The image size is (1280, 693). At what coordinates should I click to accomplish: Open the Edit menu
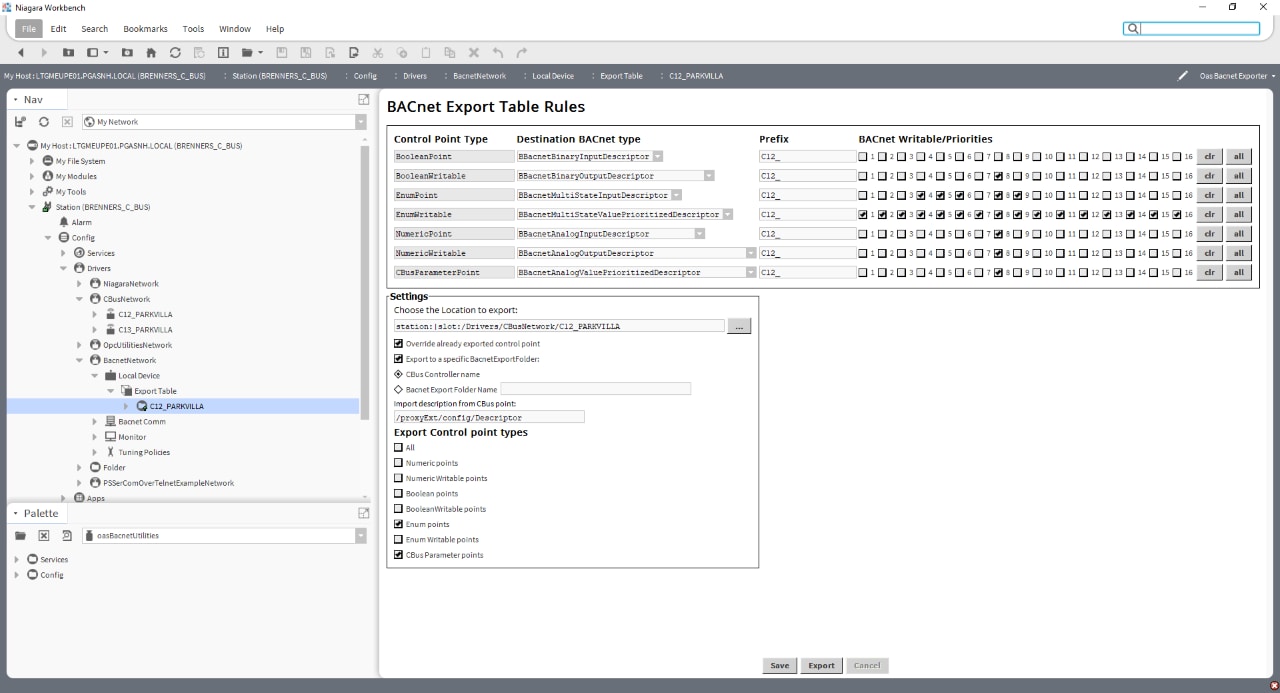[x=58, y=29]
